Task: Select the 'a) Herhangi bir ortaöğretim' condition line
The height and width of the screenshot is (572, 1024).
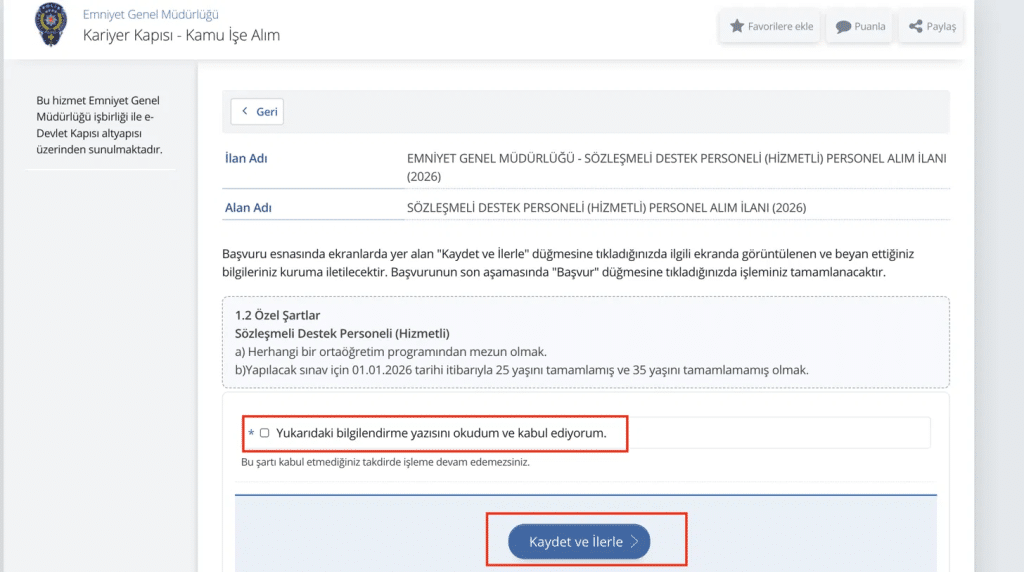Action: 391,352
